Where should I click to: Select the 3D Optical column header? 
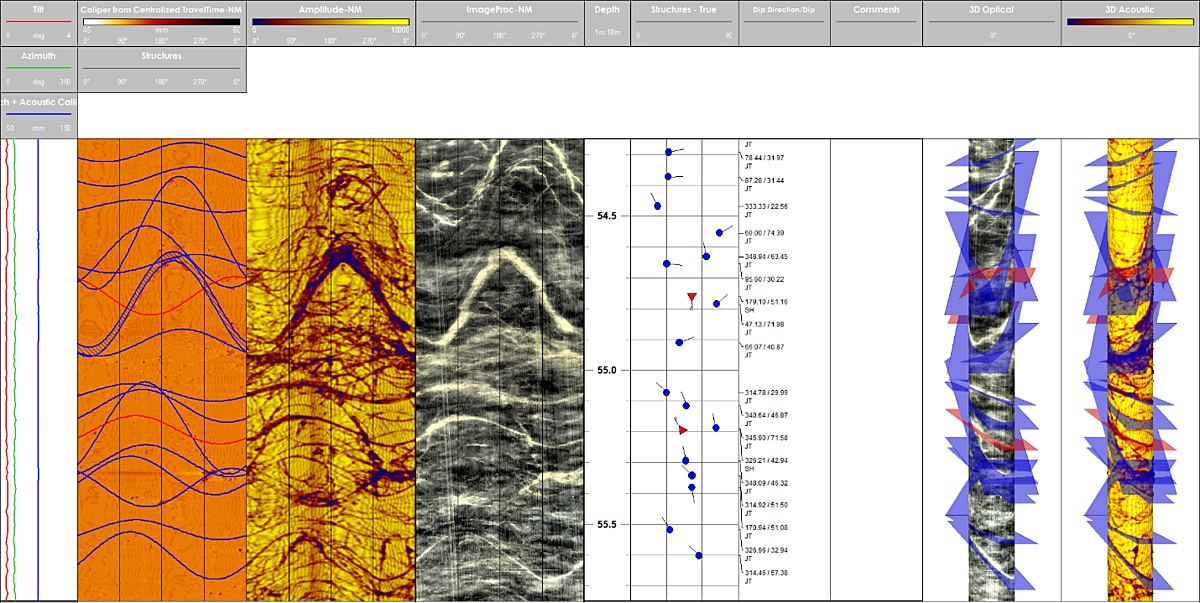(990, 10)
